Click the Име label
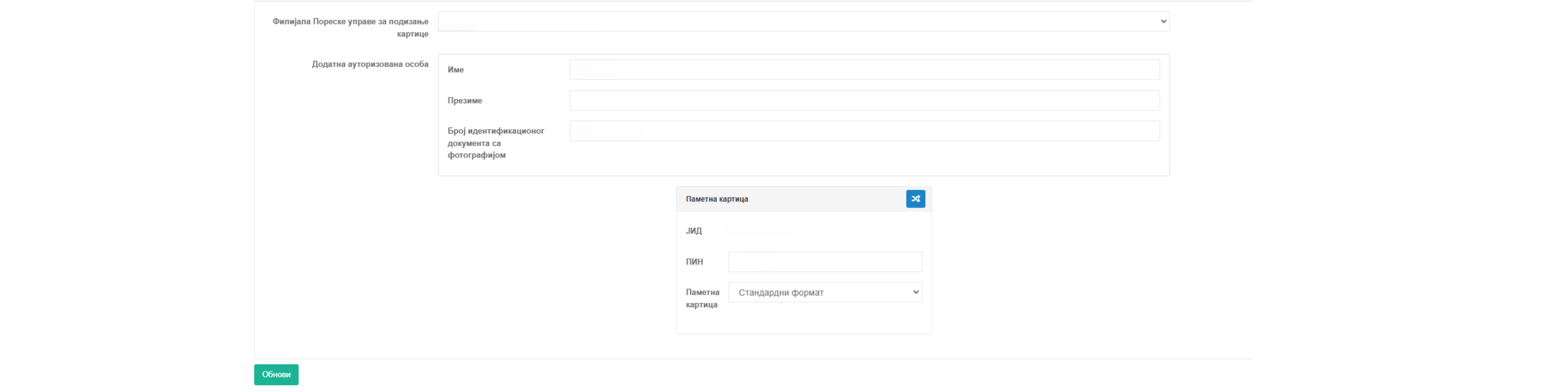 (x=455, y=70)
